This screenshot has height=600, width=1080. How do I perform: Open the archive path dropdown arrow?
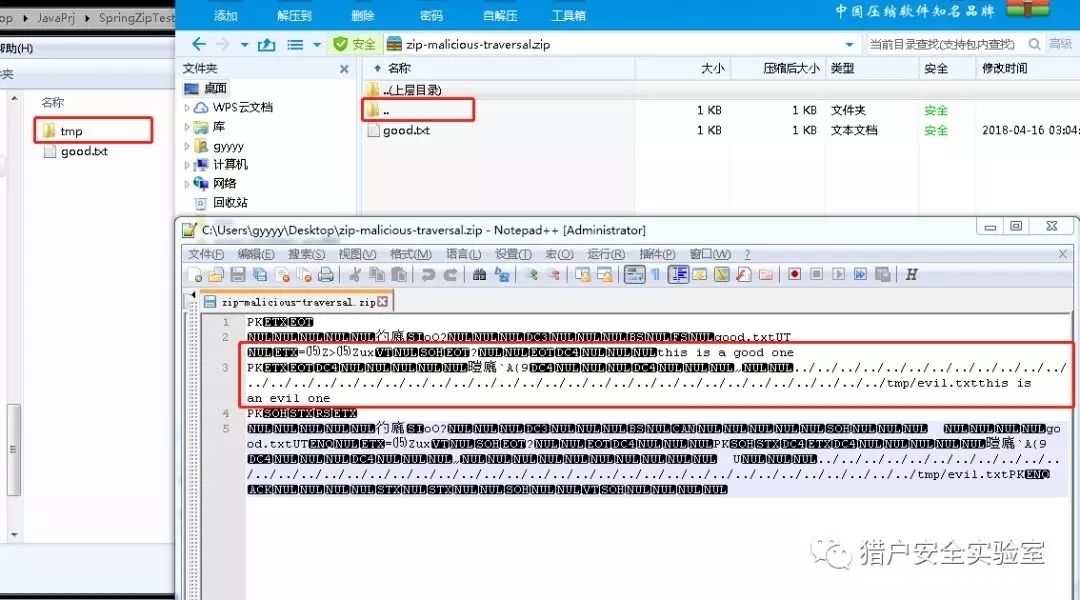849,45
